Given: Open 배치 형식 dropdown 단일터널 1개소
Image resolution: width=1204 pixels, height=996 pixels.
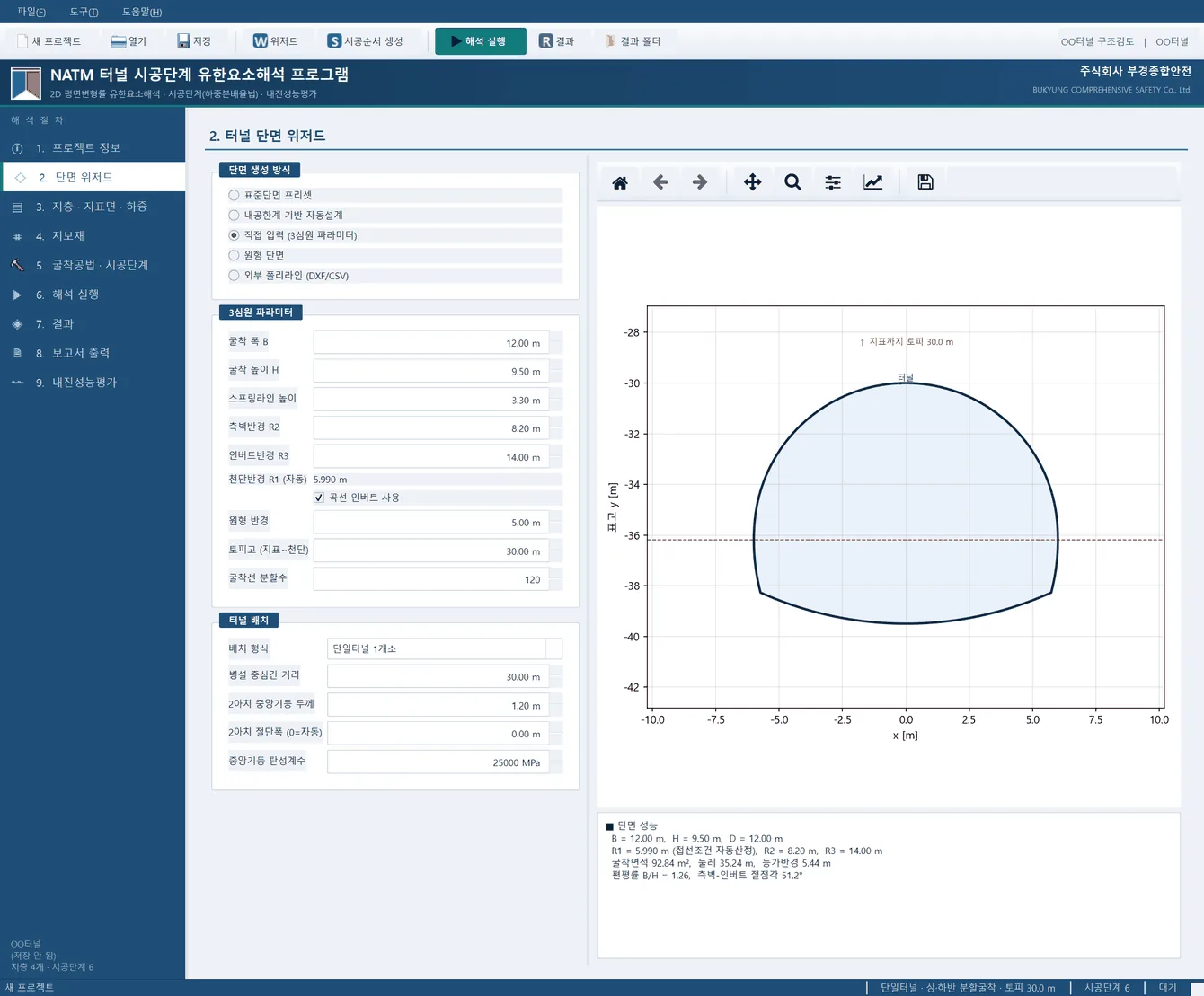Looking at the screenshot, I should 445,648.
